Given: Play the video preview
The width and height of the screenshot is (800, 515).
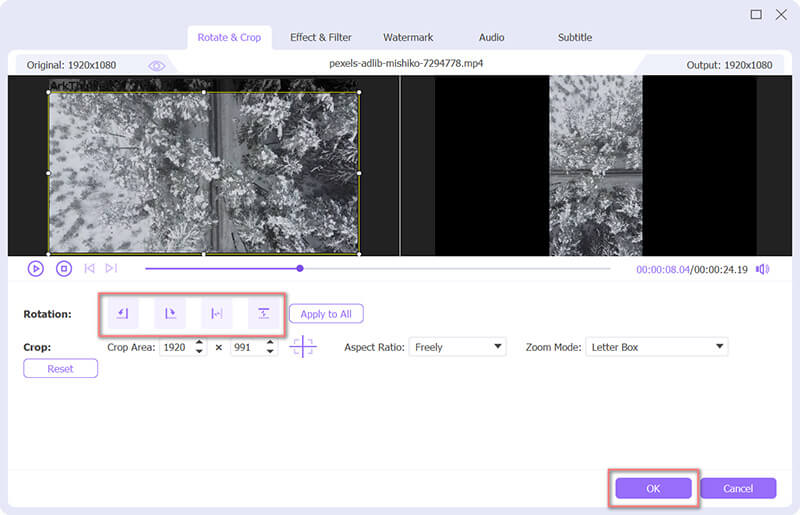Looking at the screenshot, I should (x=36, y=268).
